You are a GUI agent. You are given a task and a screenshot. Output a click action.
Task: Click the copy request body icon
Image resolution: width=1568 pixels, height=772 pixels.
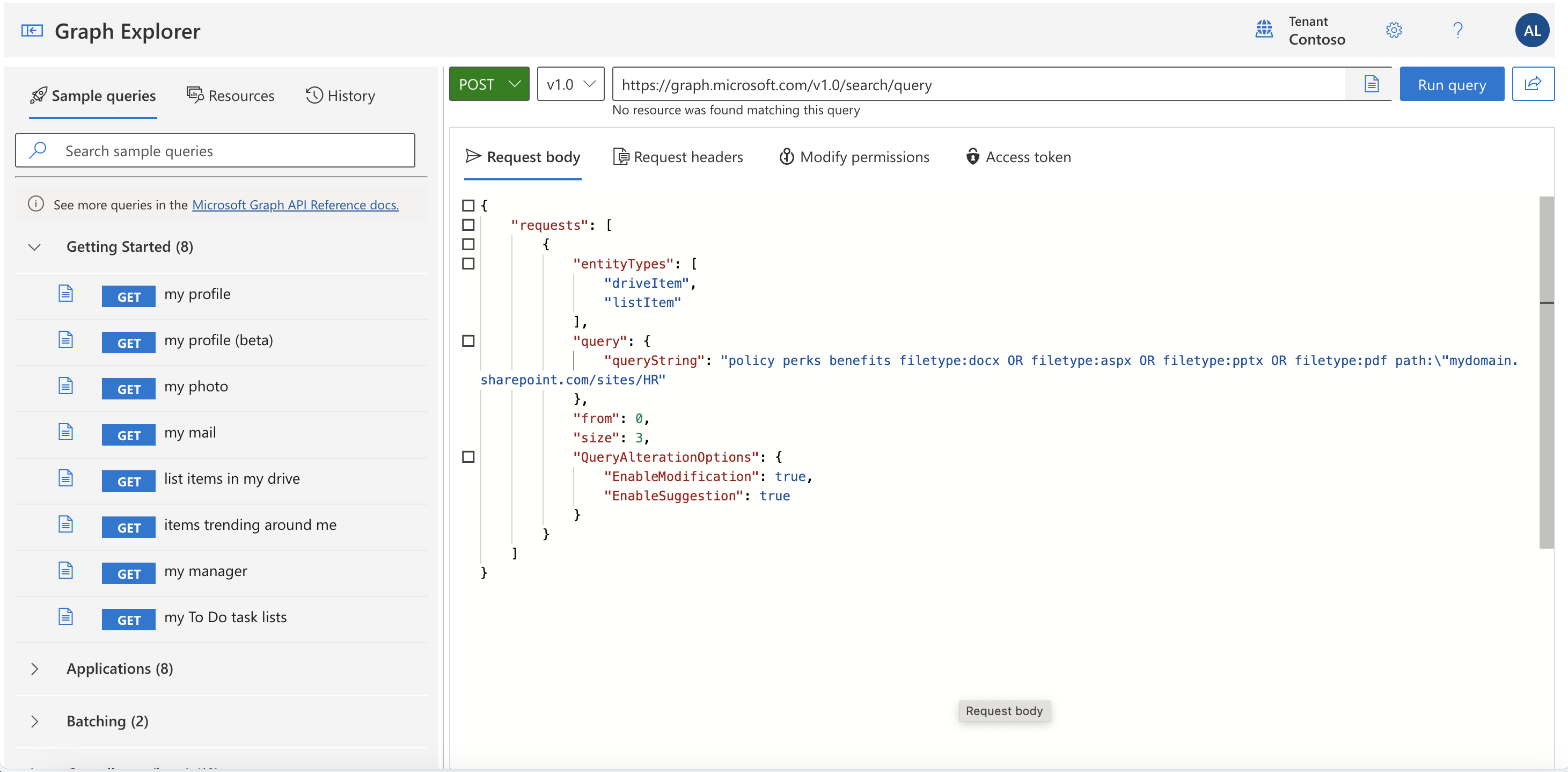(x=1371, y=84)
